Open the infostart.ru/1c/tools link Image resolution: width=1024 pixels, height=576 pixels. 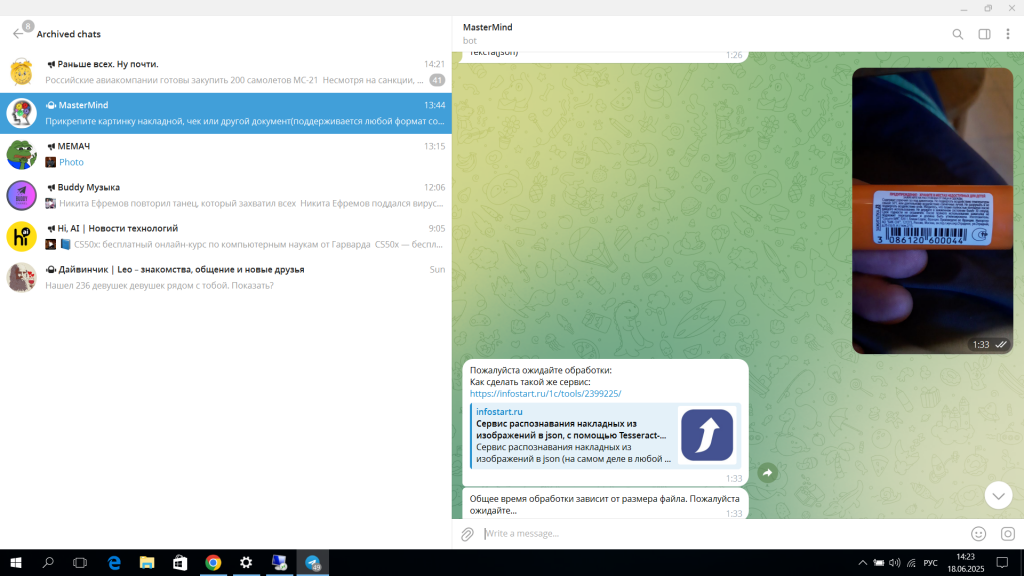click(545, 394)
